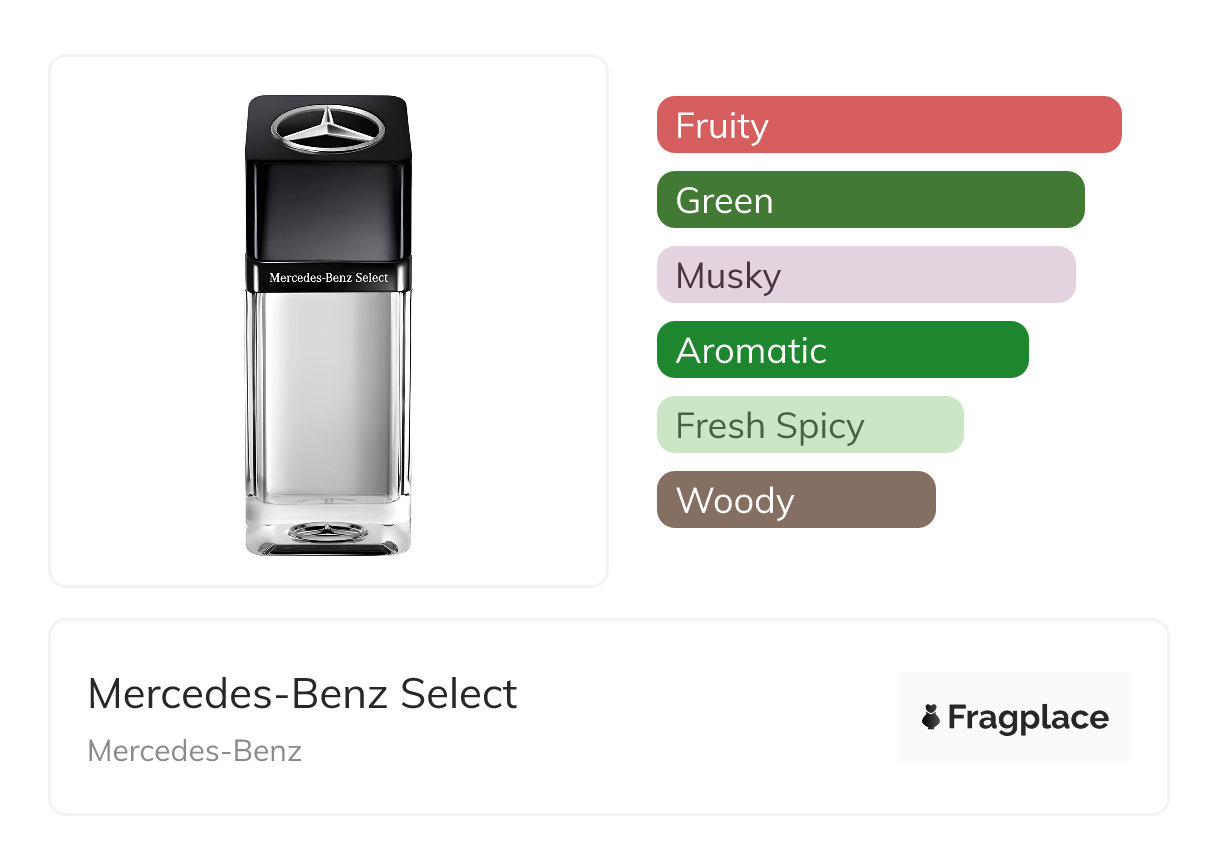This screenshot has height=864, width=1218.
Task: Pick the Aromatic accord bar
Action: pyautogui.click(x=843, y=350)
